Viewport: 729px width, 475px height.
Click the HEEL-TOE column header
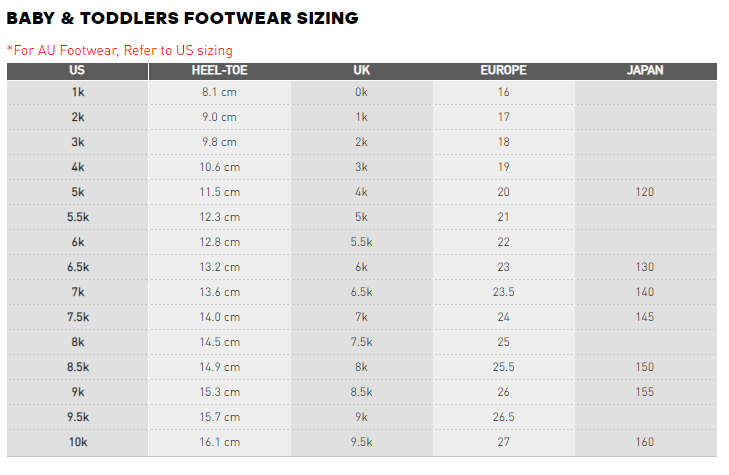click(x=220, y=71)
